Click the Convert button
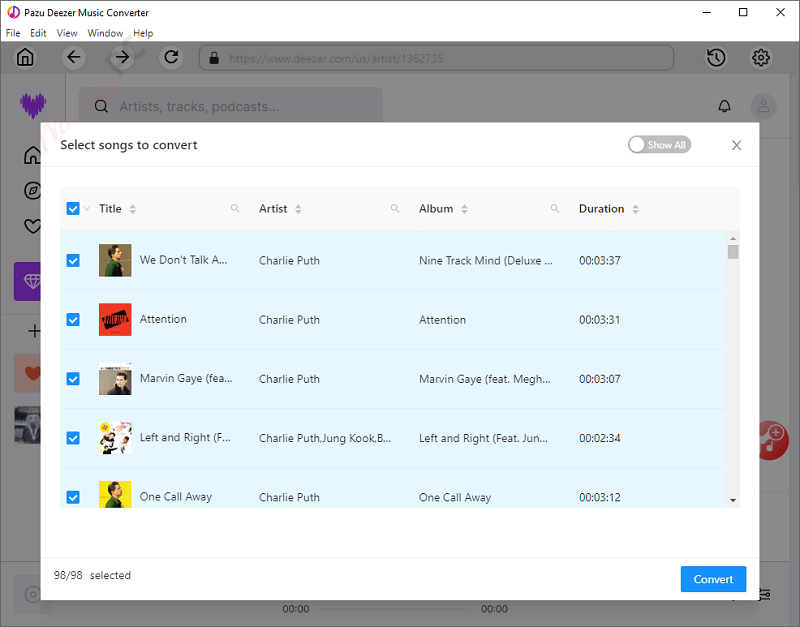Image resolution: width=800 pixels, height=627 pixels. 713,579
